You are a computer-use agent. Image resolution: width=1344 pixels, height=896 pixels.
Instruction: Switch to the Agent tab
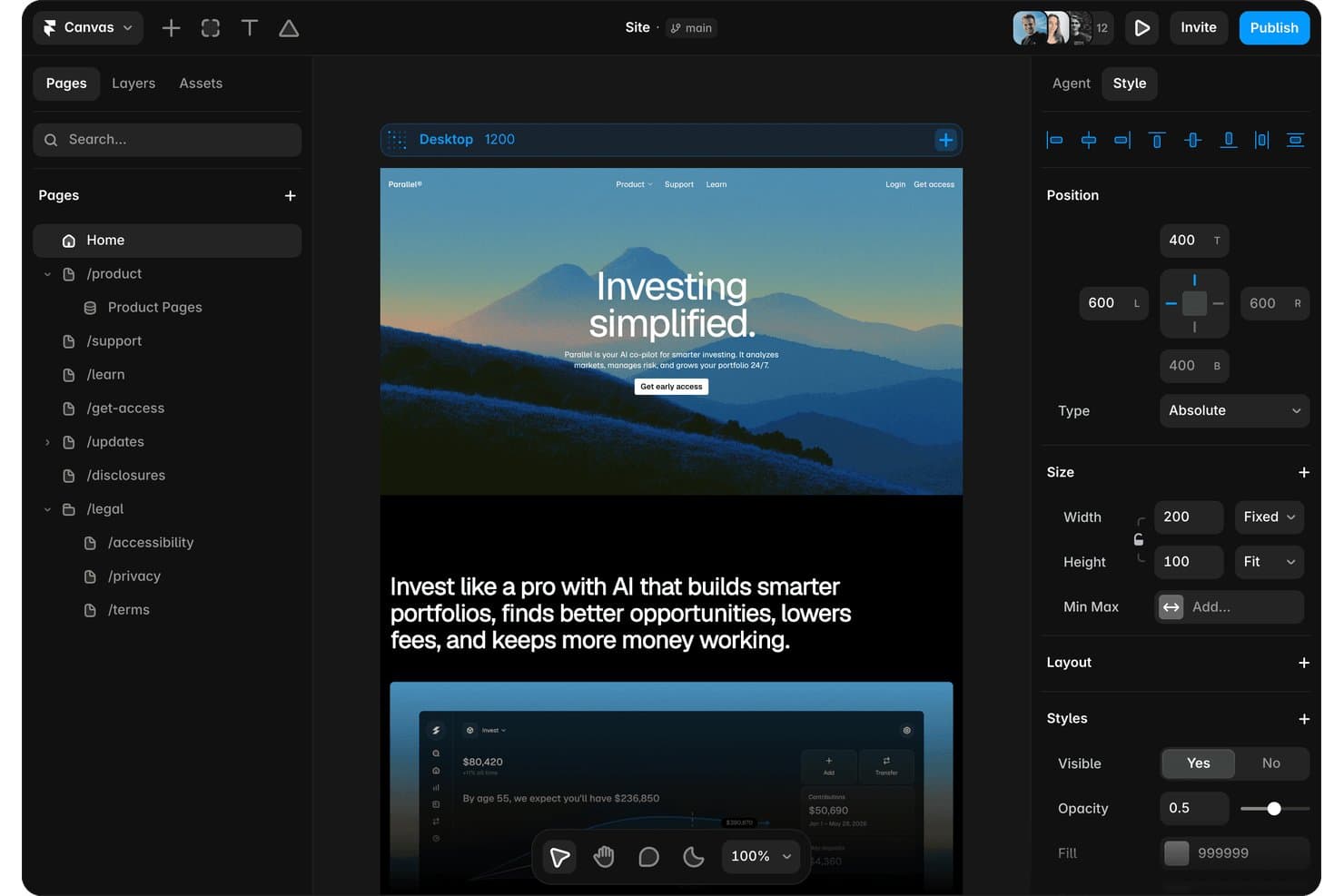[1072, 84]
